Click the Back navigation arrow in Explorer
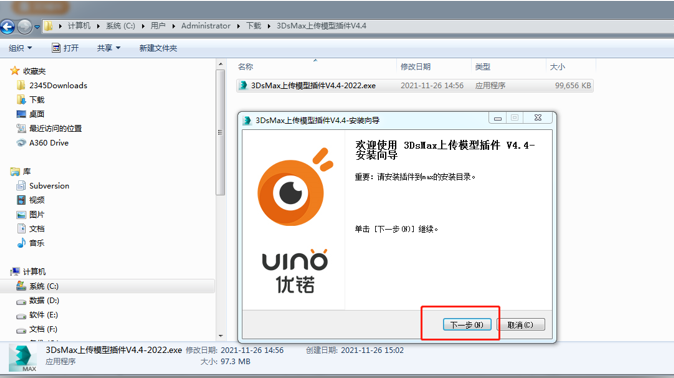674x378 pixels. click(7, 27)
